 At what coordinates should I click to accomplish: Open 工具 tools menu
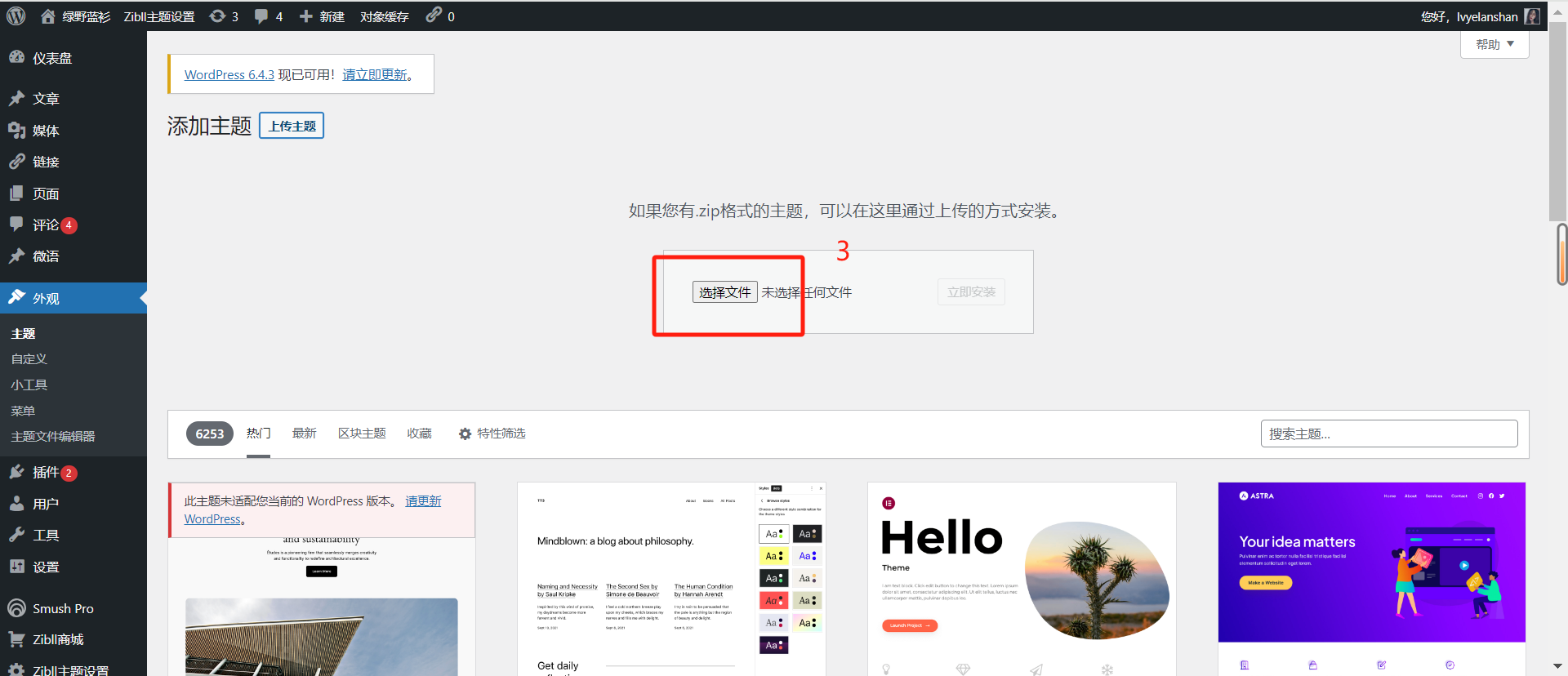coord(46,536)
